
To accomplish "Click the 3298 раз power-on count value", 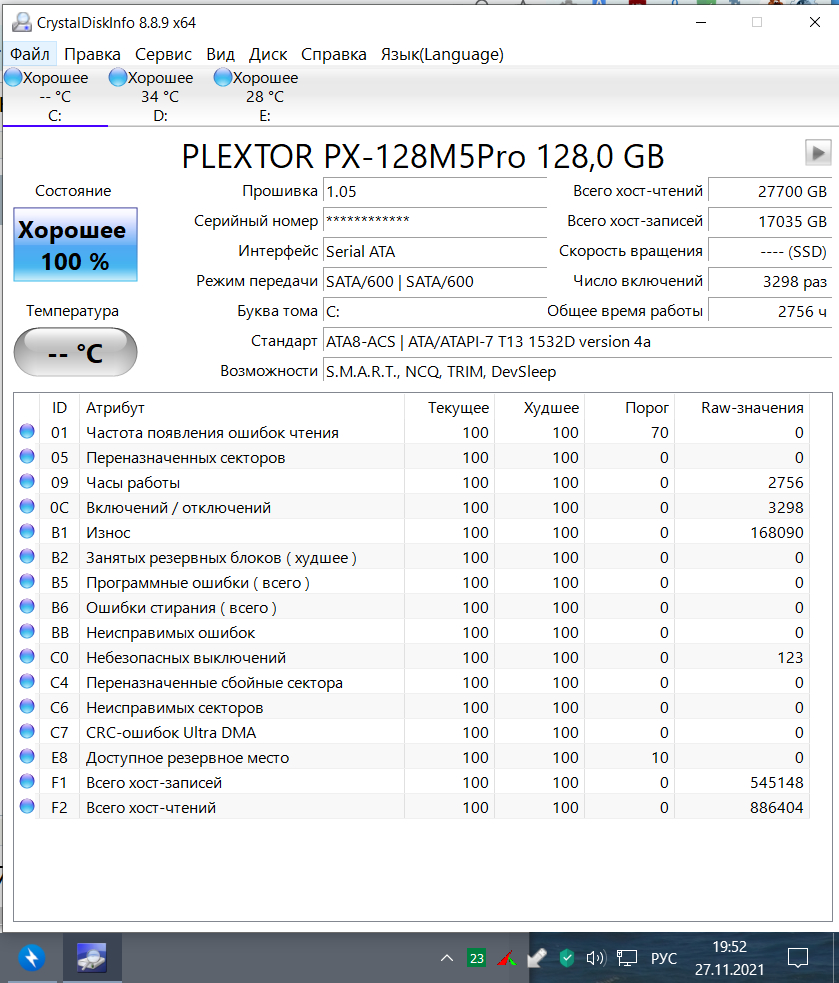I will 769,282.
